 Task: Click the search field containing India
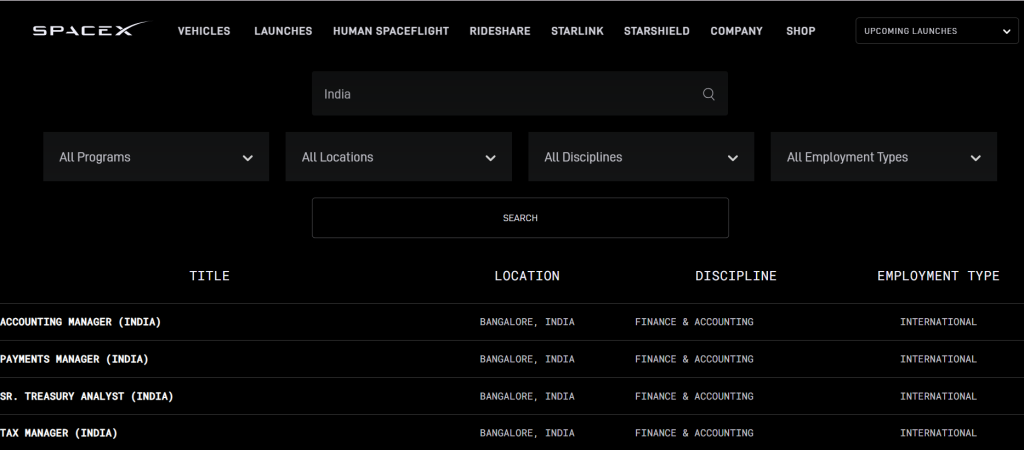[505, 94]
